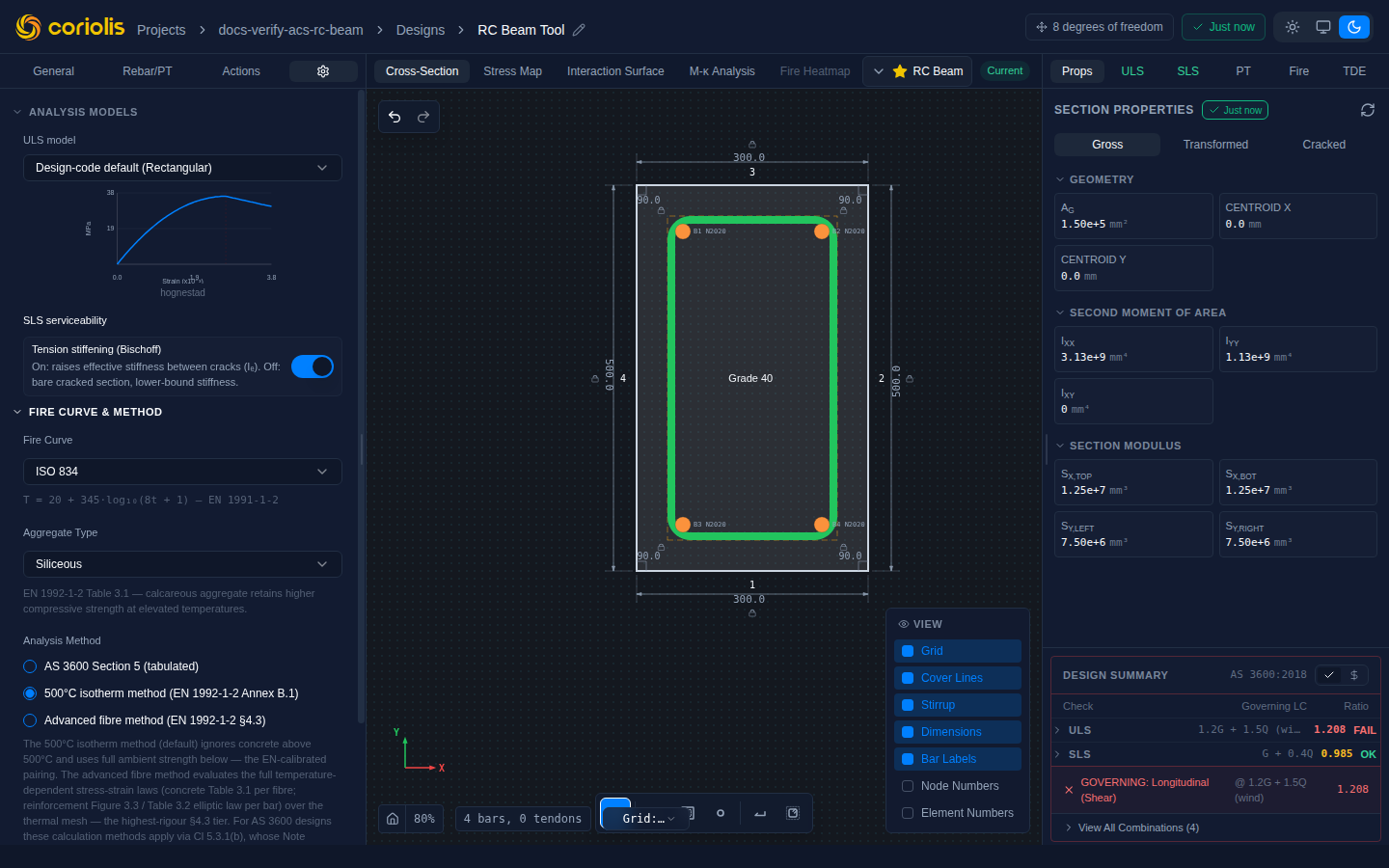1389x868 pixels.
Task: Select Advanced fibre method radio
Action: click(30, 720)
